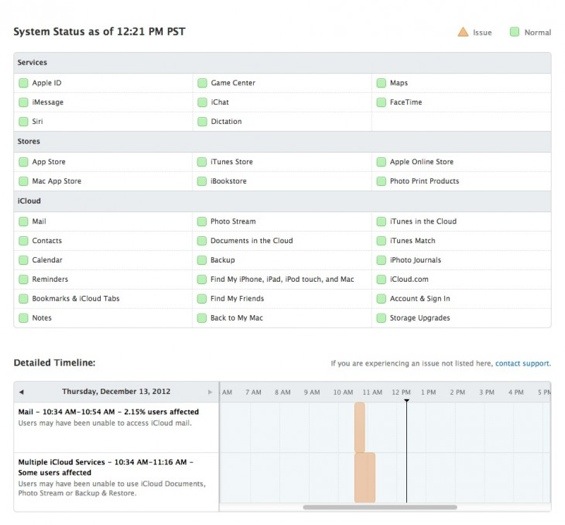This screenshot has width=565, height=525.
Task: Click the 11 AM timeline hour label
Action: click(372, 392)
